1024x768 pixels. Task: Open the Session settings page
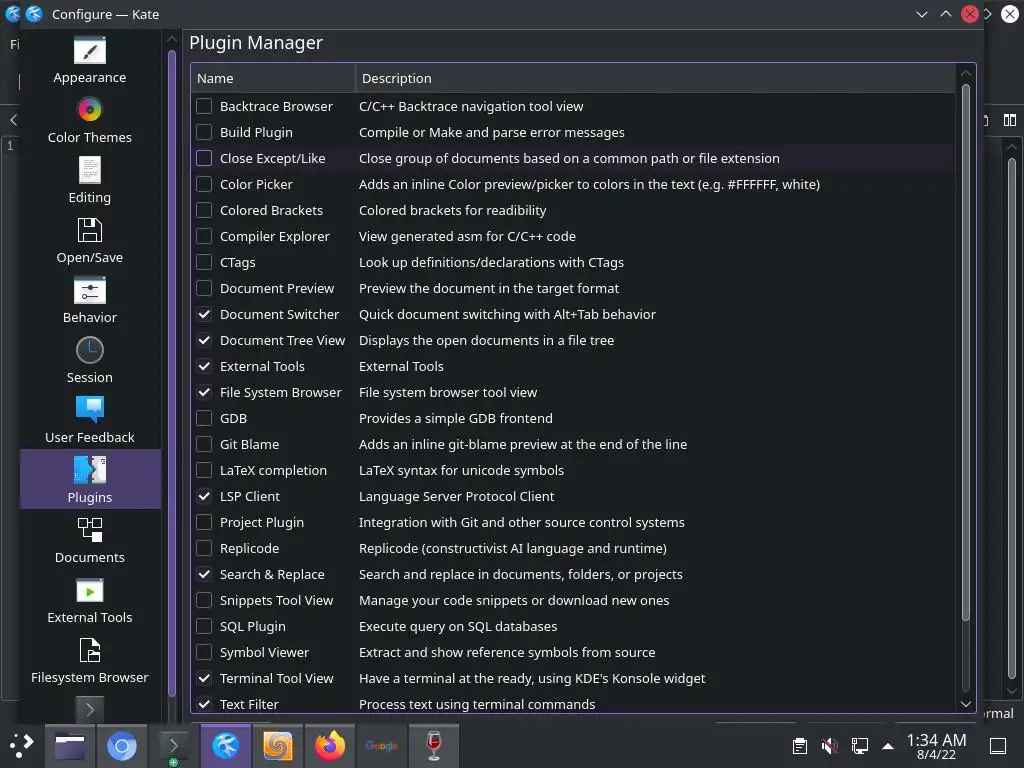(x=89, y=361)
